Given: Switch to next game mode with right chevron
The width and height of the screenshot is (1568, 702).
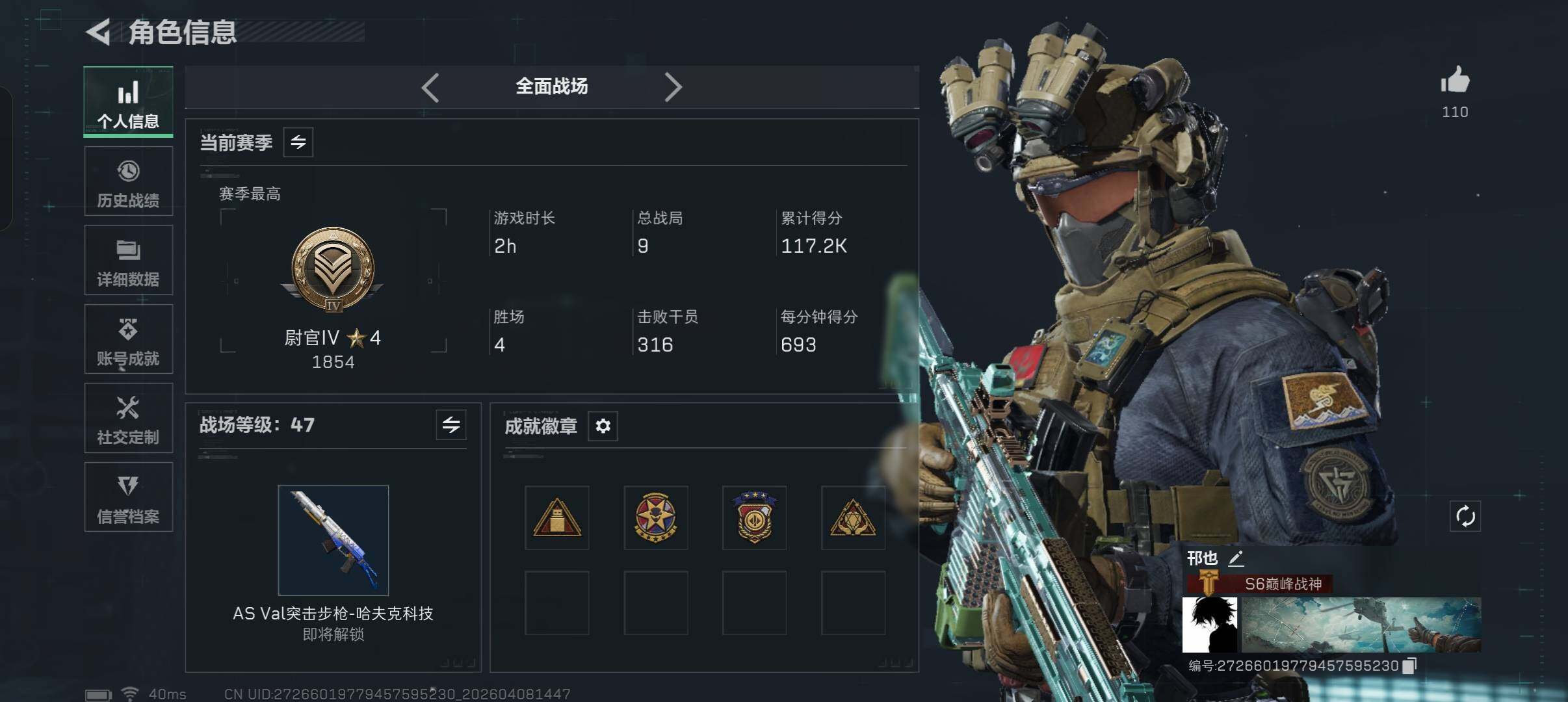Looking at the screenshot, I should coord(673,87).
